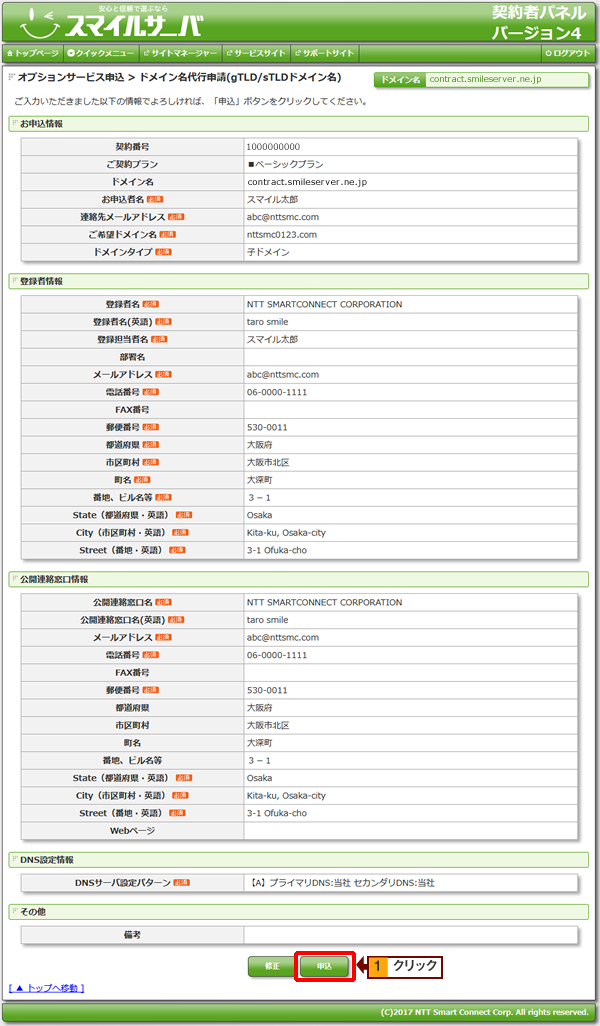The width and height of the screenshot is (600, 1026).
Task: Click the orange number 1 callout marker
Action: pyautogui.click(x=379, y=967)
